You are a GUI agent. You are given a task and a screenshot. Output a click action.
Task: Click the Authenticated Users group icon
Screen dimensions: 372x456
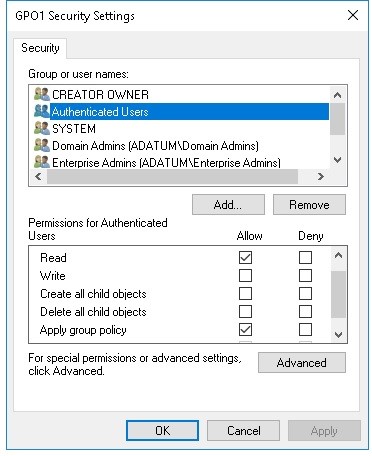click(42, 111)
